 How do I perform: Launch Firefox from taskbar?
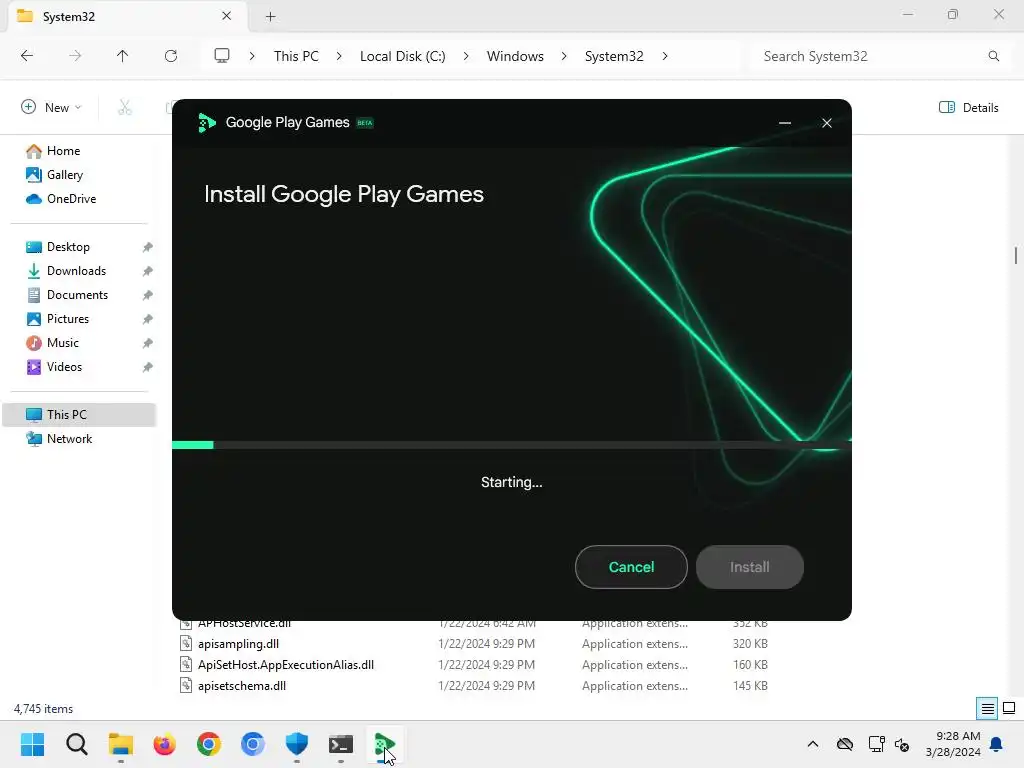[165, 744]
